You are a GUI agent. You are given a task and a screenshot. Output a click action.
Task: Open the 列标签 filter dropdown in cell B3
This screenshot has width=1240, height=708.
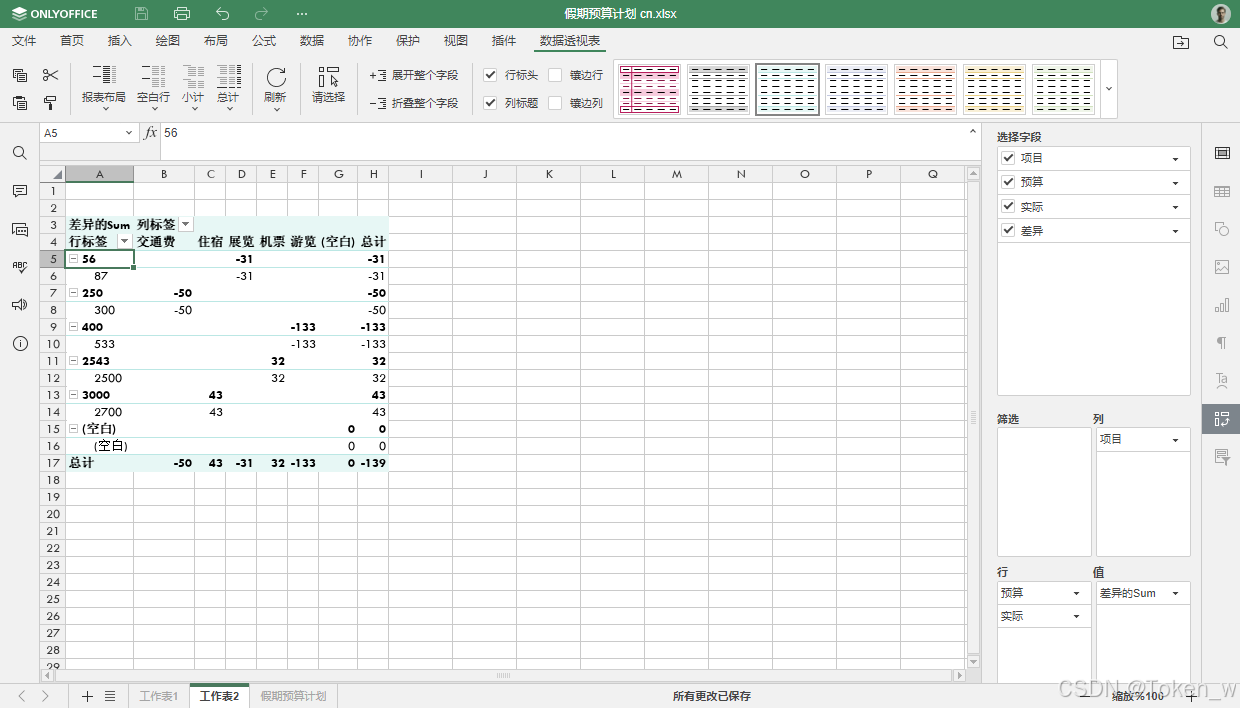coord(186,225)
